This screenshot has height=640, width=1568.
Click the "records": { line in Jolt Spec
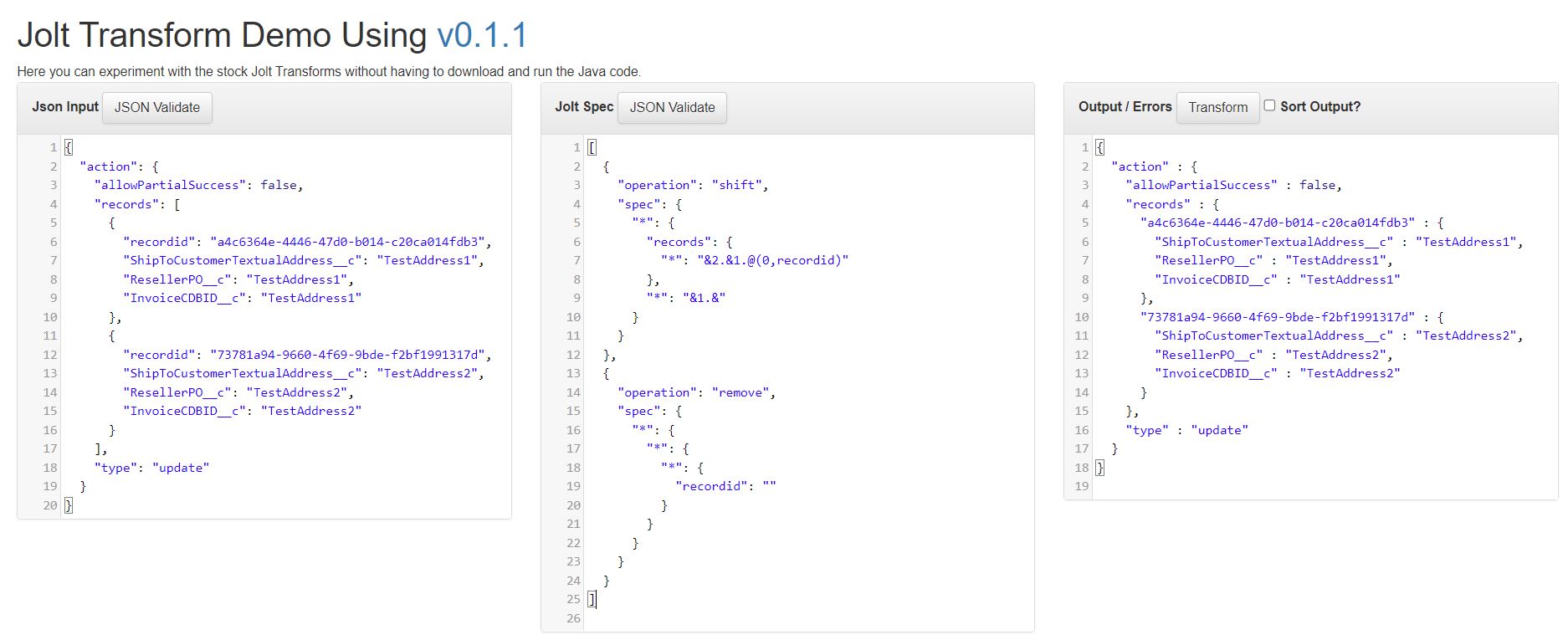pyautogui.click(x=689, y=242)
